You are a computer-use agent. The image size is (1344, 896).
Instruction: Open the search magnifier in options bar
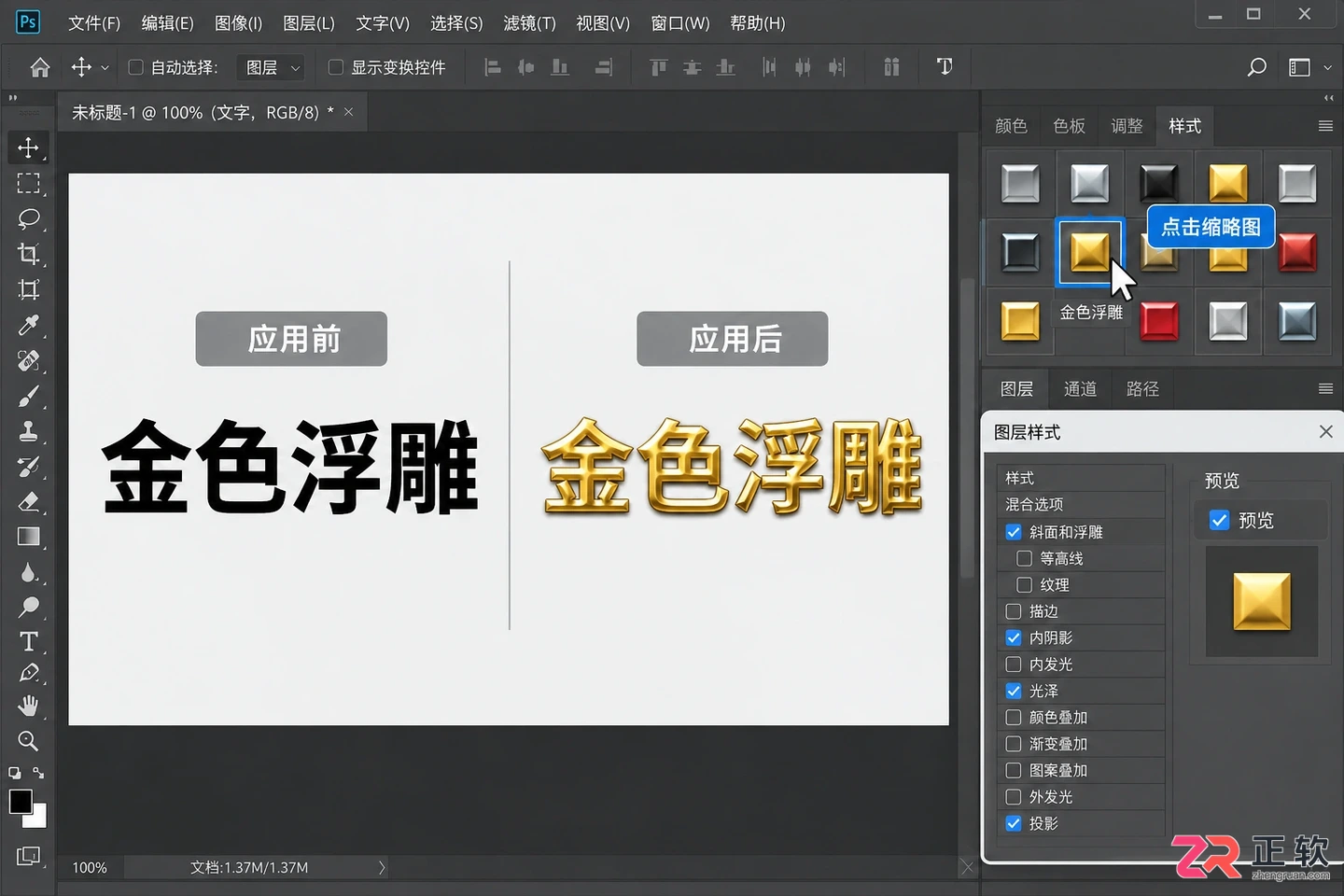point(1257,67)
